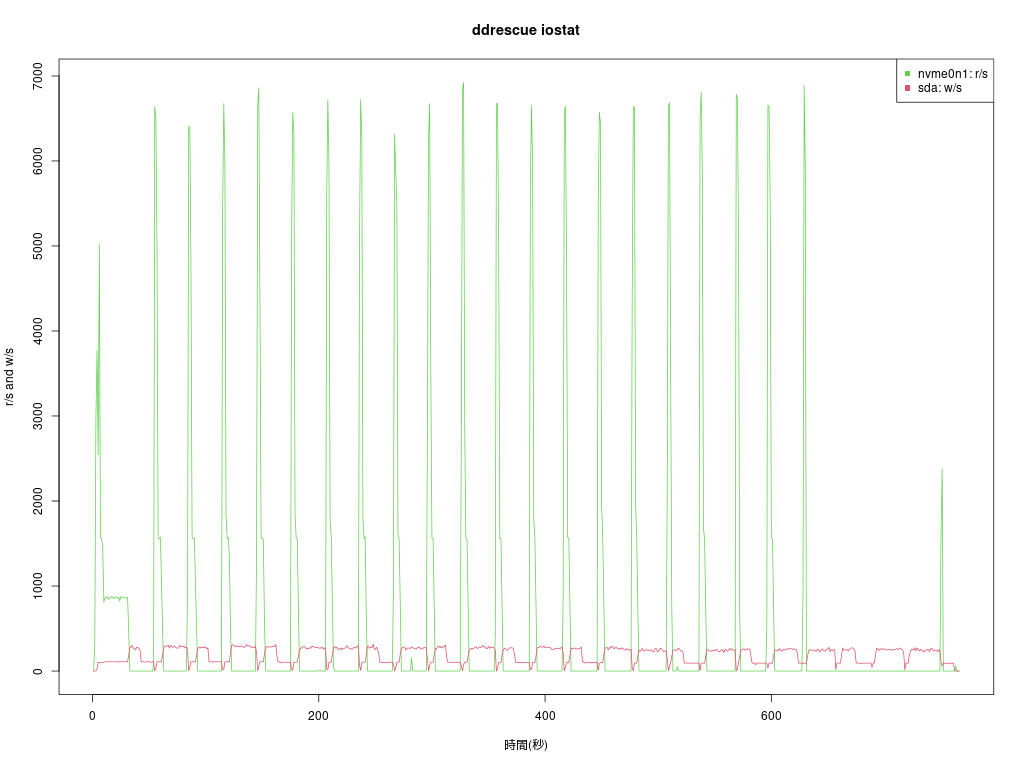Click the y-axis tick label 6000

[38, 161]
